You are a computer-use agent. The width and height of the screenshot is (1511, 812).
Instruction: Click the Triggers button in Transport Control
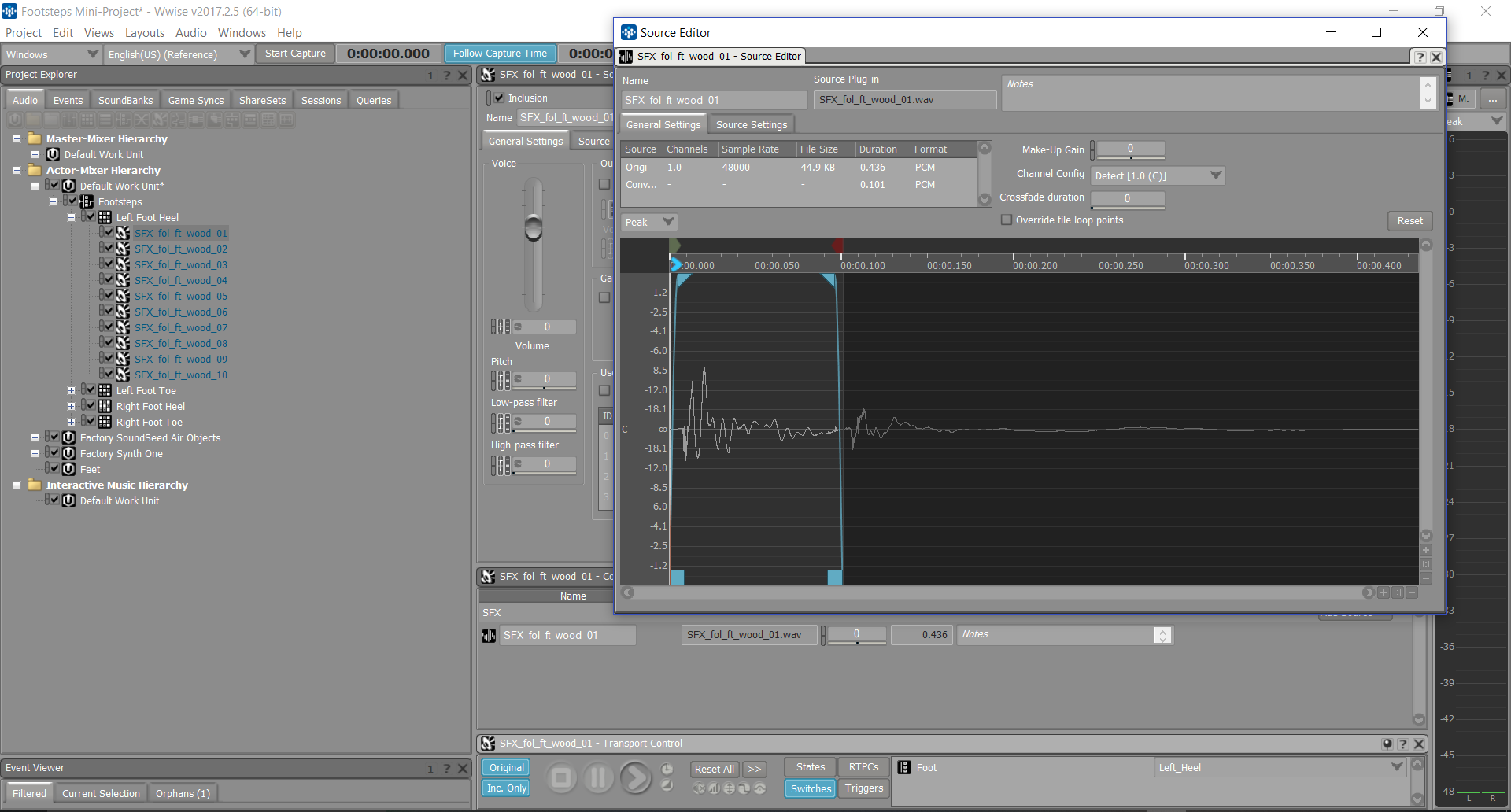863,788
